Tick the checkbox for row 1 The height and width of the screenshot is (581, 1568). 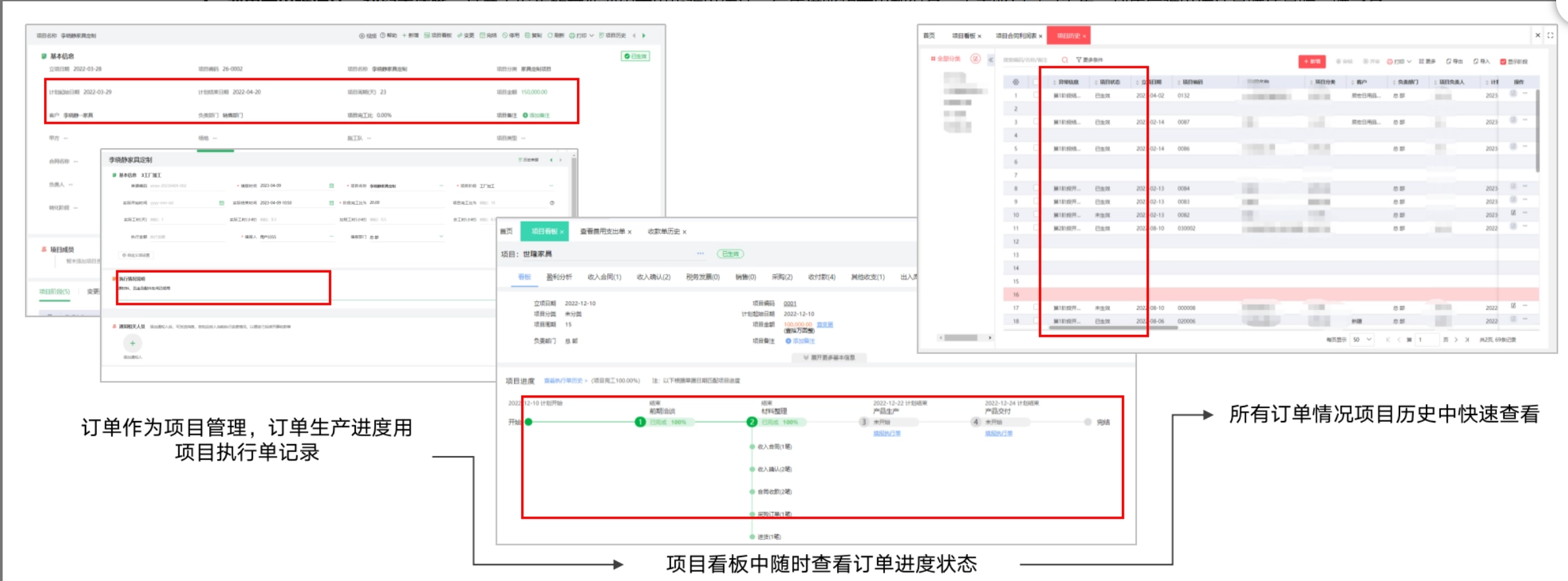1036,95
